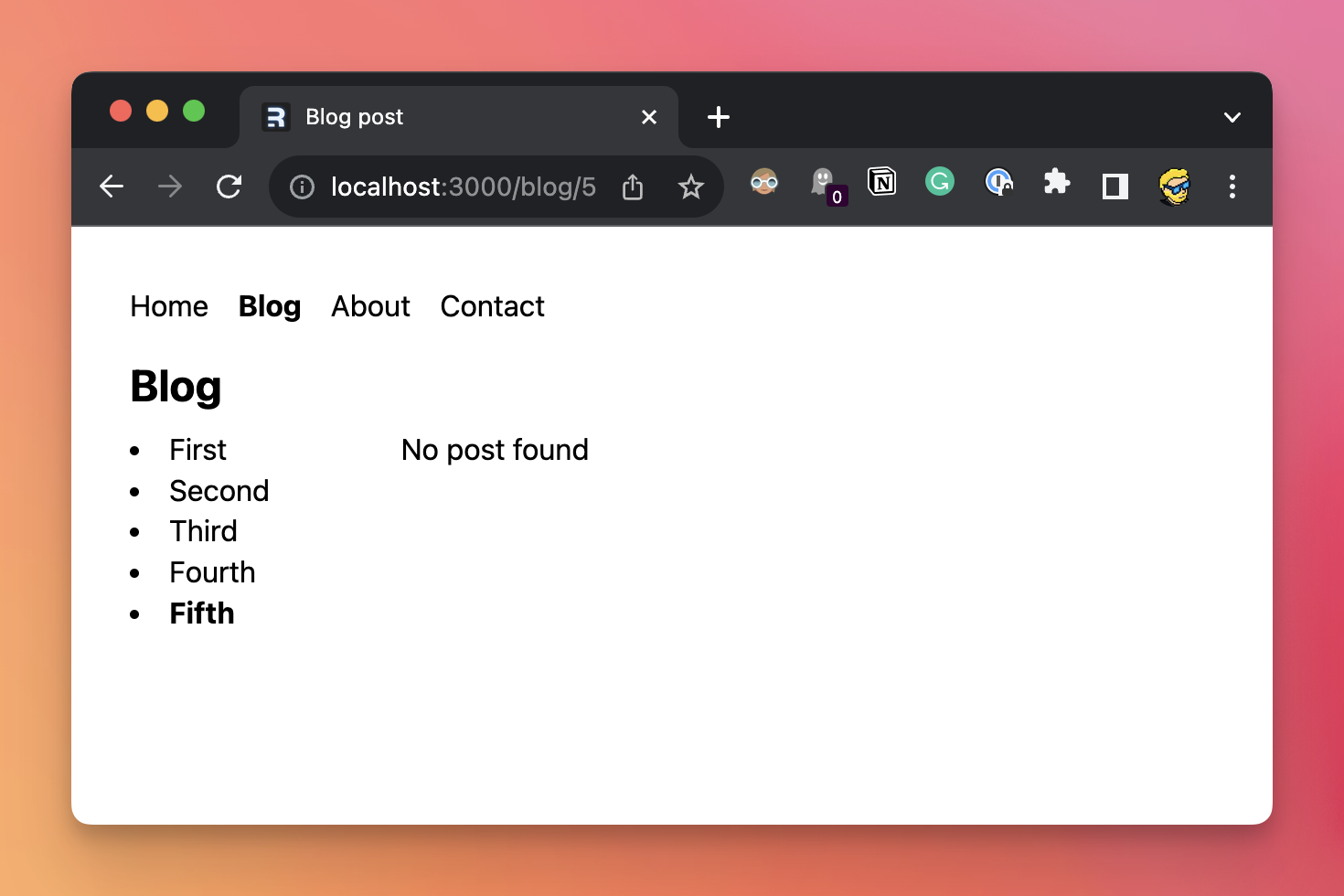Viewport: 1344px width, 896px height.
Task: Open a new browser tab
Action: tap(719, 117)
